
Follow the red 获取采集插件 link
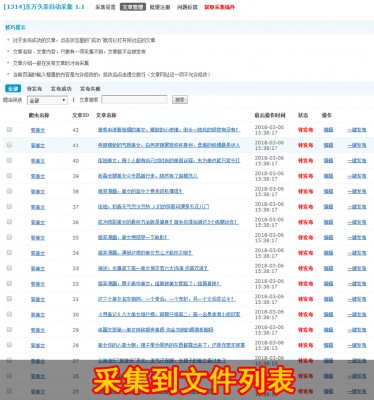219,7
